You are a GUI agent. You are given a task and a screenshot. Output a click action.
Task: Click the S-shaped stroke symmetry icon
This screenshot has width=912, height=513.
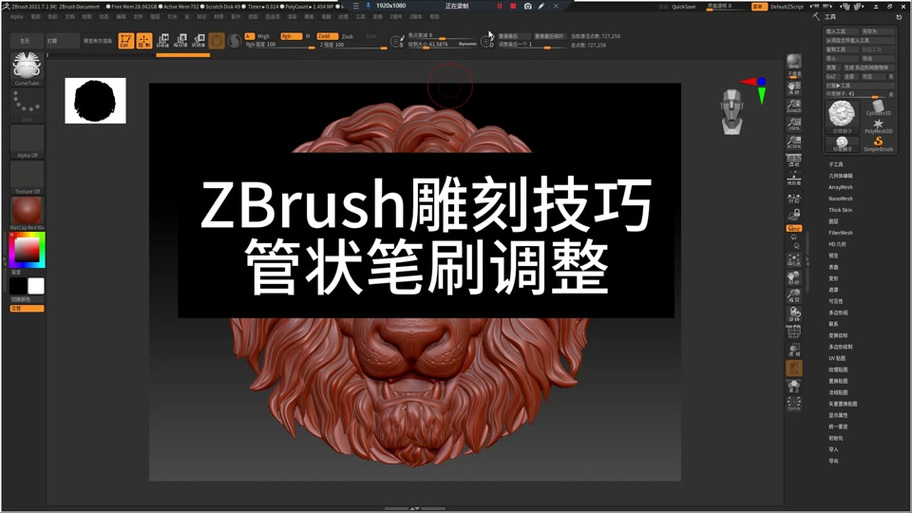[234, 41]
